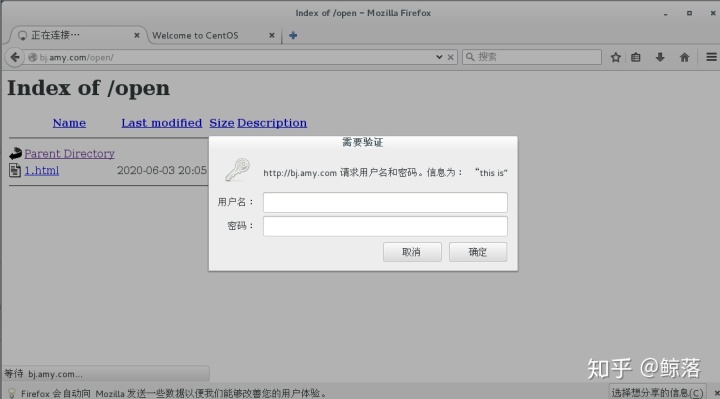
Task: Open the Firefox hamburger menu
Action: point(711,57)
